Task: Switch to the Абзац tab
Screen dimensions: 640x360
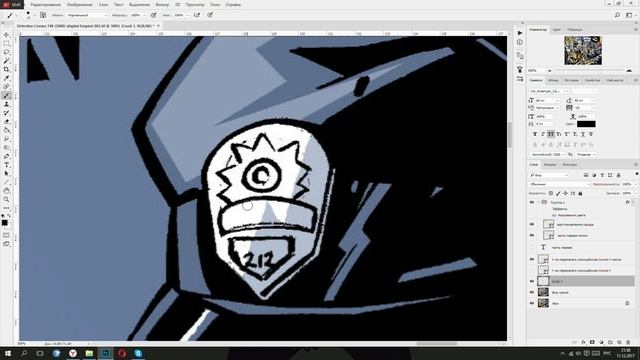Action: 553,80
